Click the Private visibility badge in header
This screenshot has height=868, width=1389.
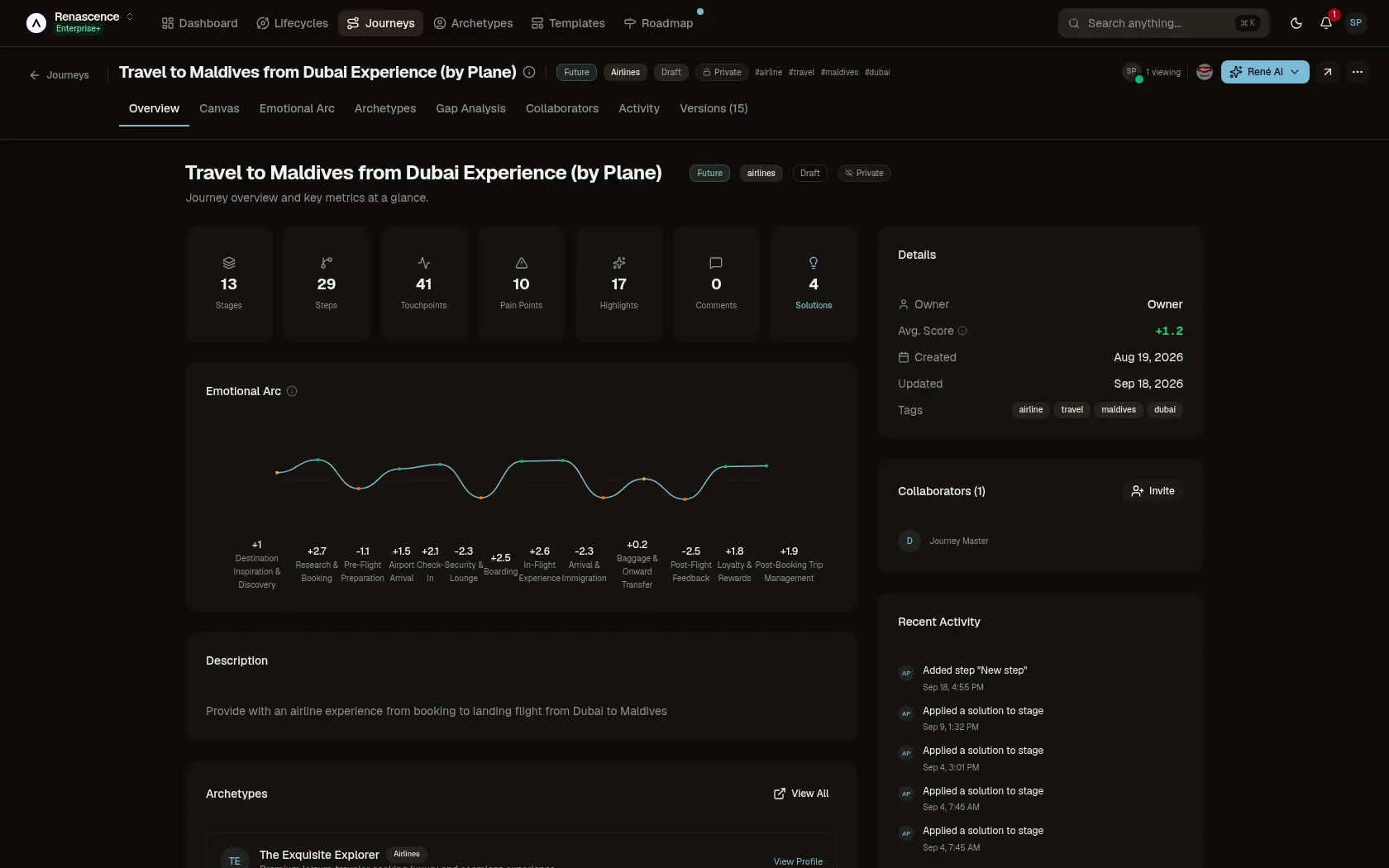722,72
